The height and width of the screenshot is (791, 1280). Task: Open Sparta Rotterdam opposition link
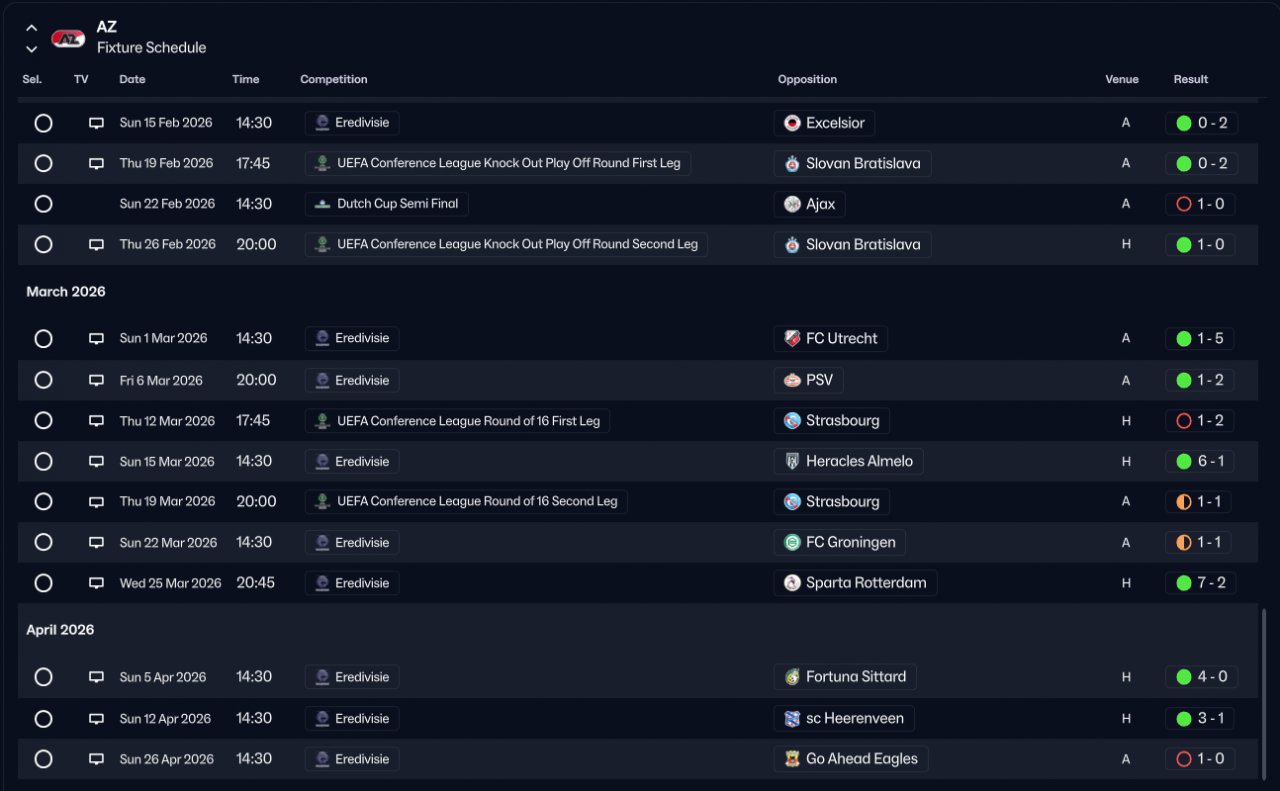click(865, 583)
